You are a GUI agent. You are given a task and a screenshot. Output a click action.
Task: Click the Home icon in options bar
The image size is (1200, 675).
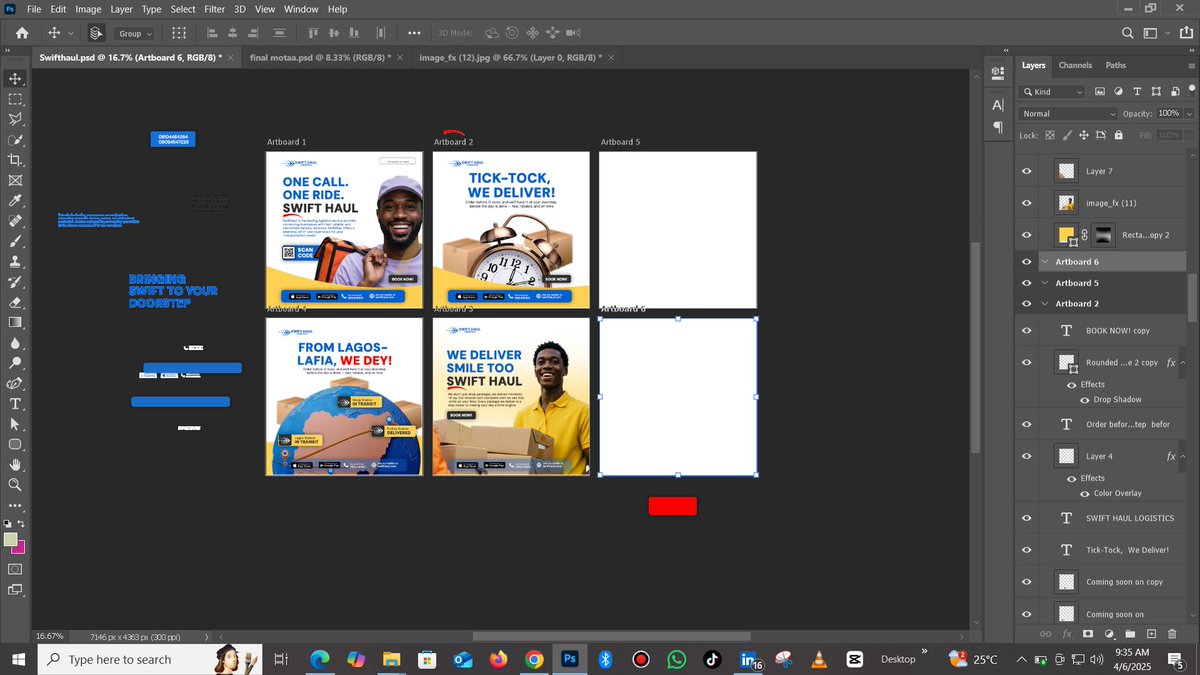coord(22,33)
